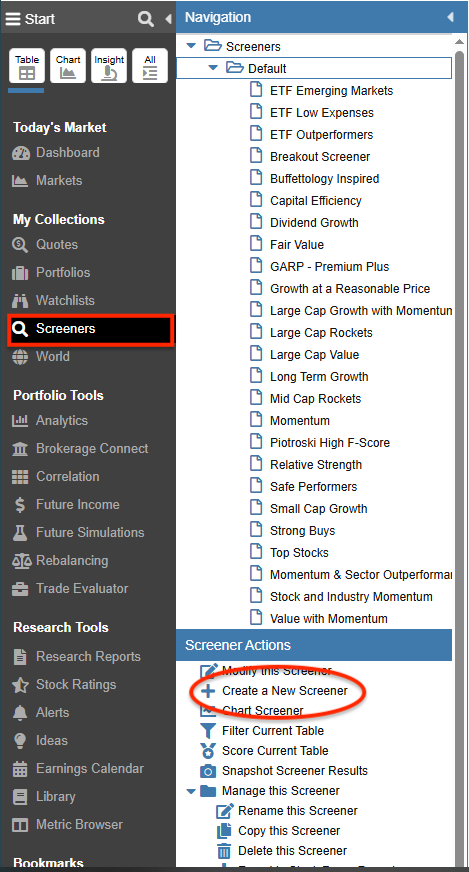Open the Start hamburger menu
This screenshot has height=872, width=469.
(x=13, y=19)
